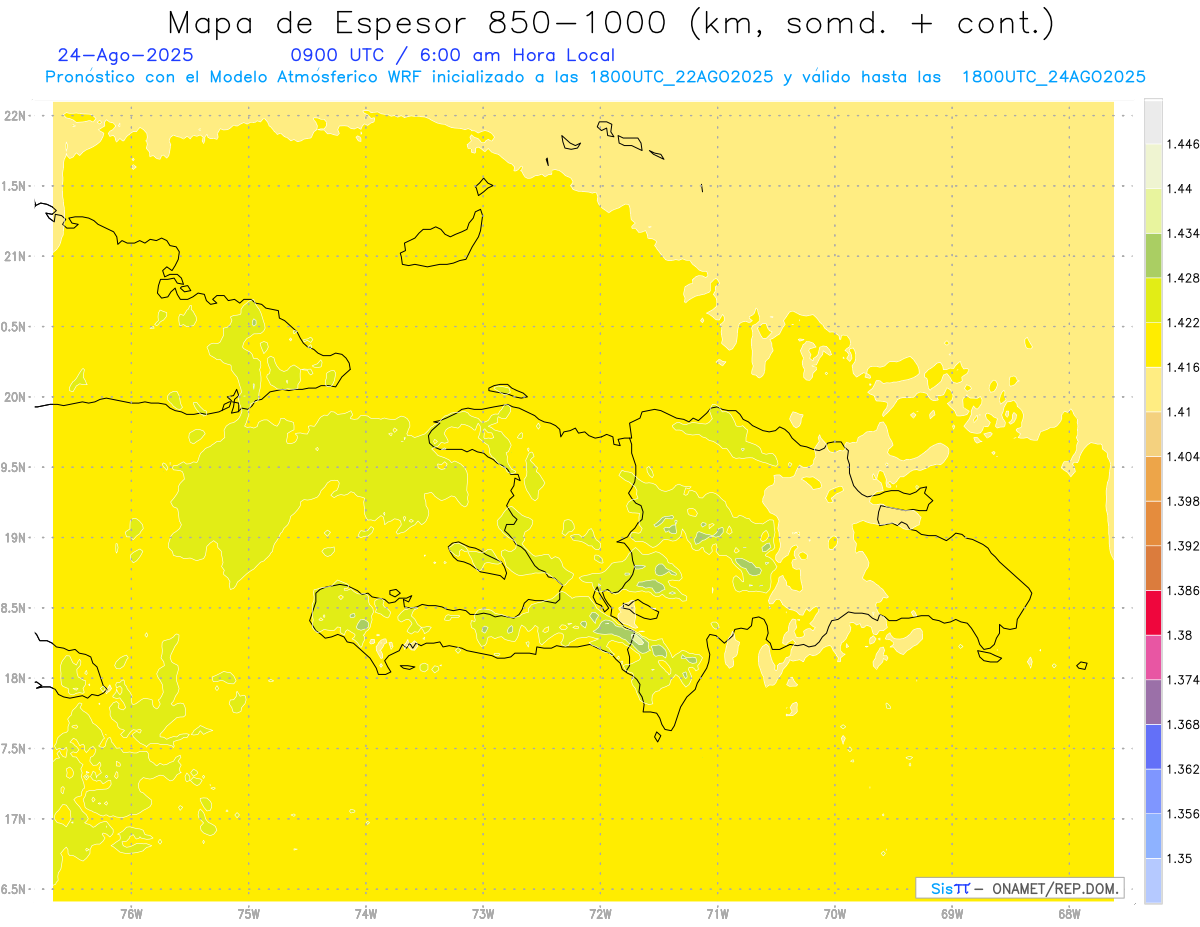Select the colorbar value '1.386'
The width and height of the screenshot is (1200, 927).
1185,590
